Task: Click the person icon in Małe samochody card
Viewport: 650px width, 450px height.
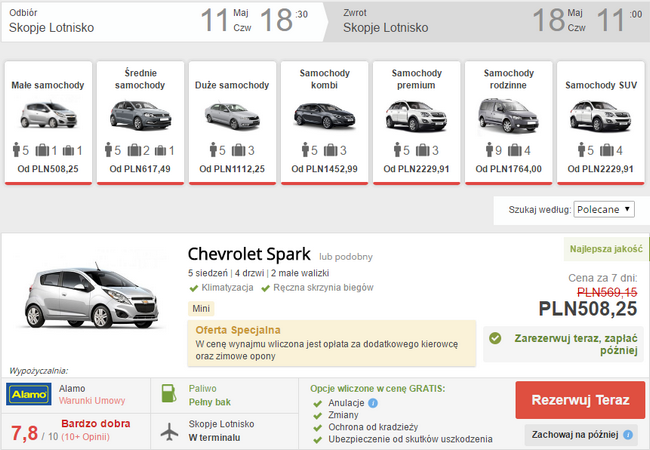Action: coord(17,150)
